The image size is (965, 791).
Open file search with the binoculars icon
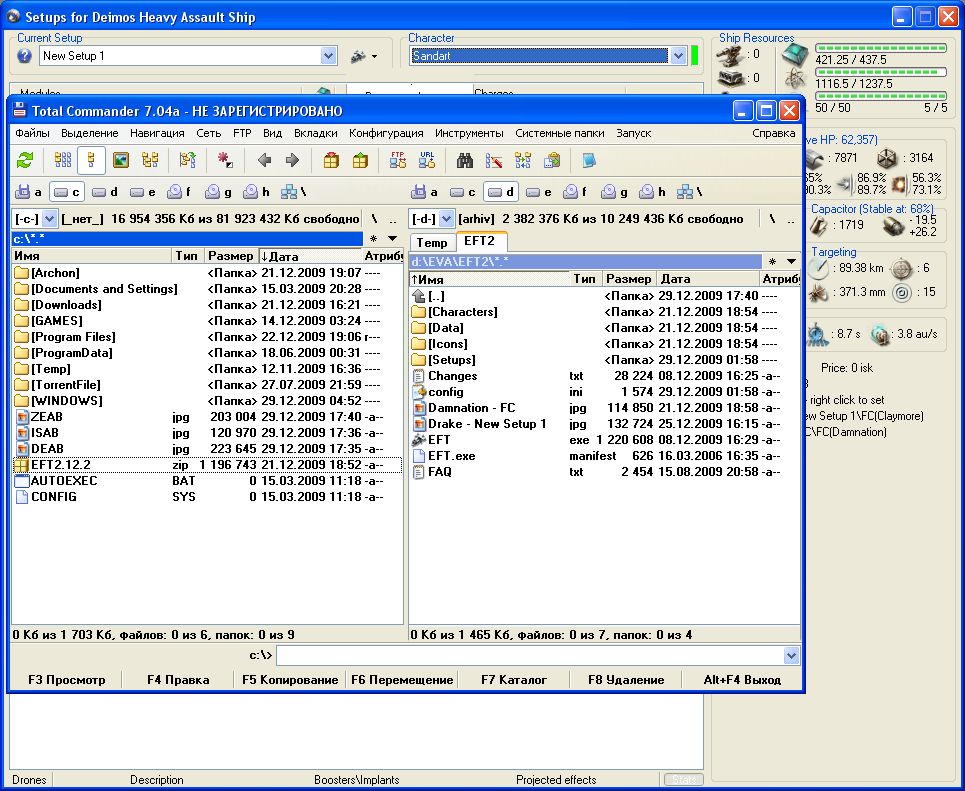[465, 160]
